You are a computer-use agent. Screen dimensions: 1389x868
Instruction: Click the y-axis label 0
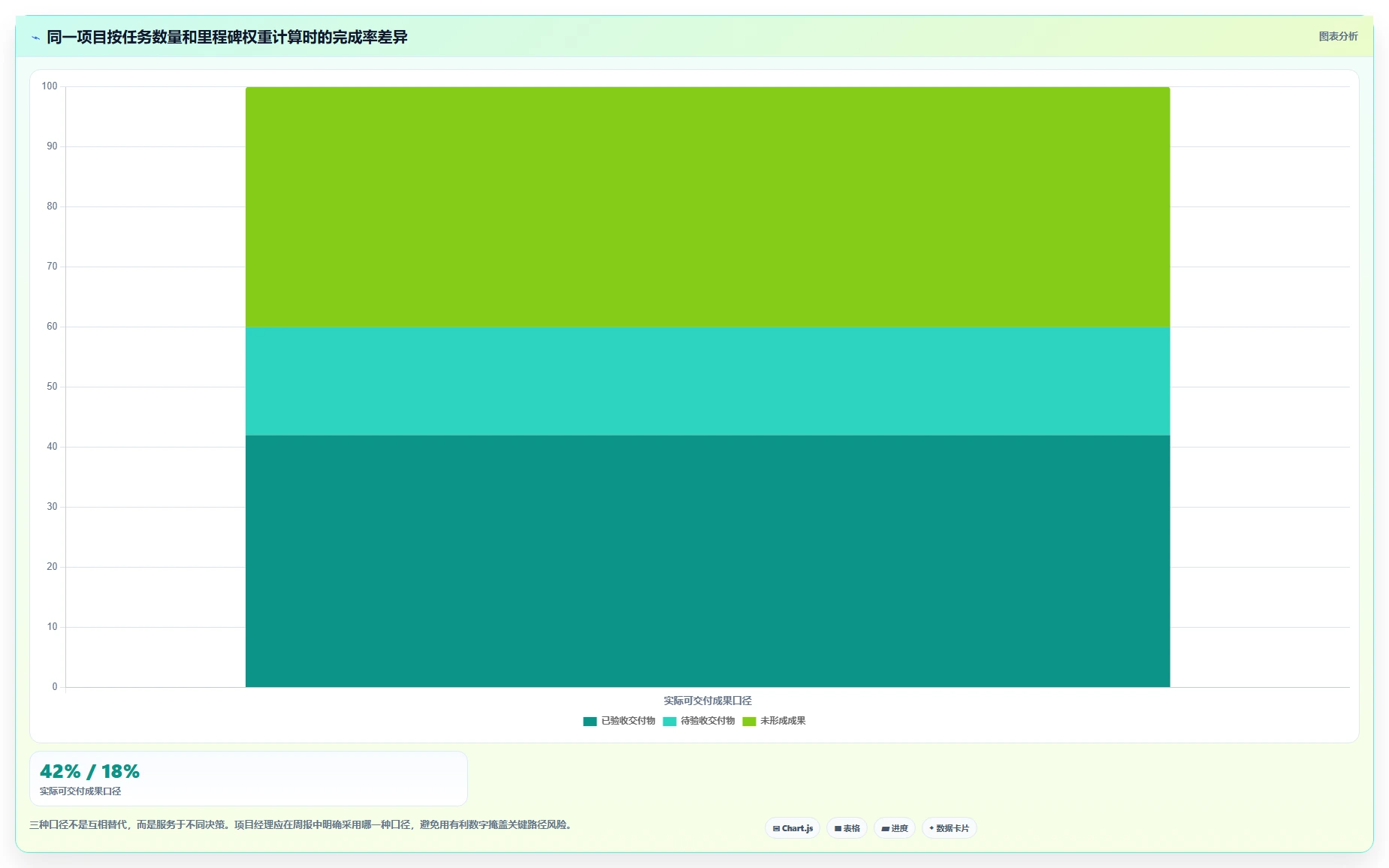point(55,687)
